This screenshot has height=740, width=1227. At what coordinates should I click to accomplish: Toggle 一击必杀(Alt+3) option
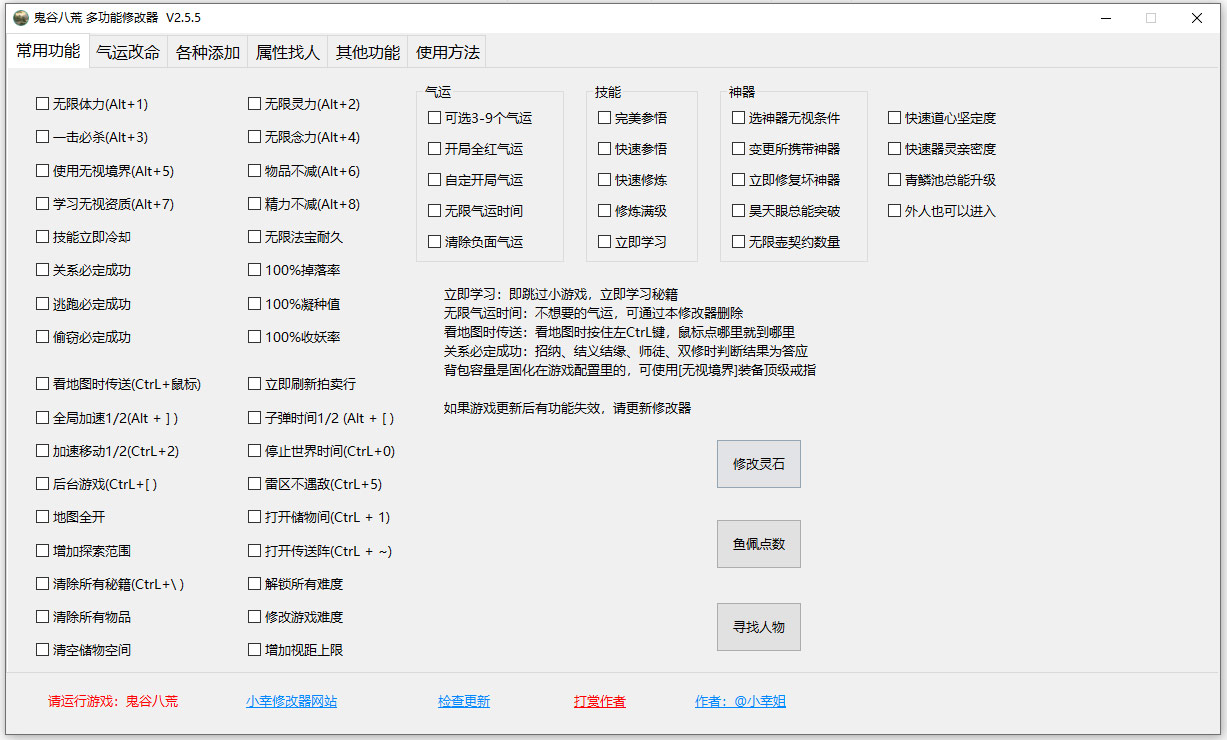coord(42,136)
